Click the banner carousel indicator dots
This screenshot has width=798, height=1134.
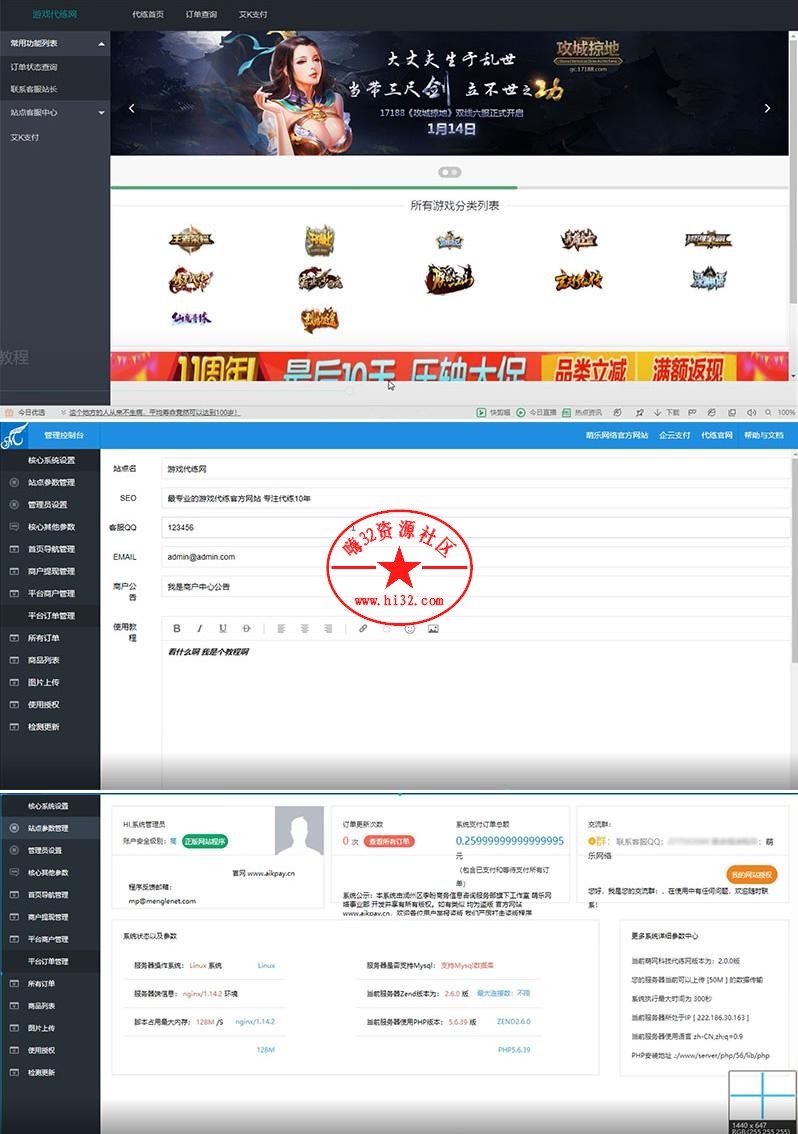pos(450,172)
